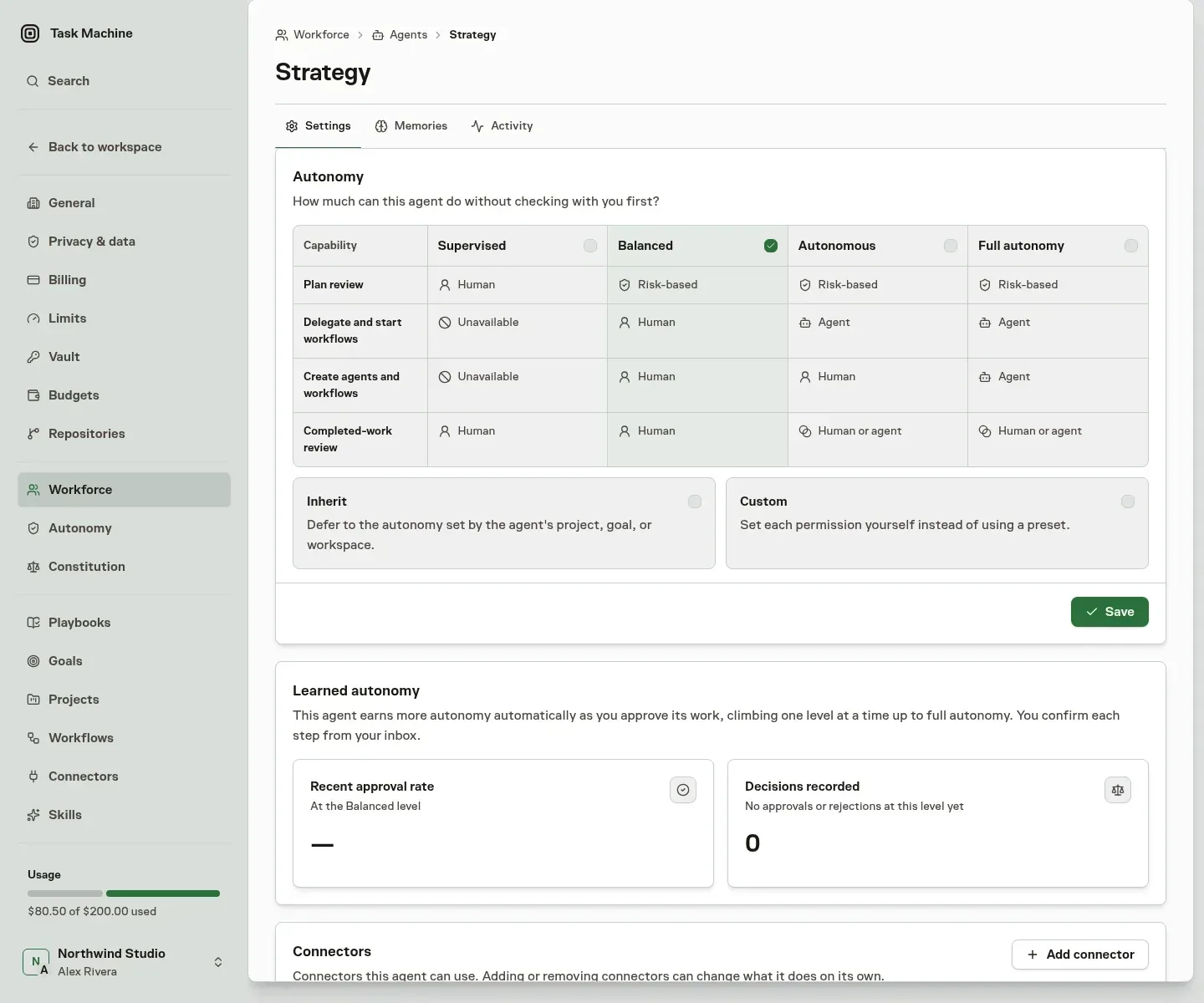This screenshot has height=1003, width=1204.
Task: Click the Autonomy shield icon in sidebar
Action: [33, 528]
